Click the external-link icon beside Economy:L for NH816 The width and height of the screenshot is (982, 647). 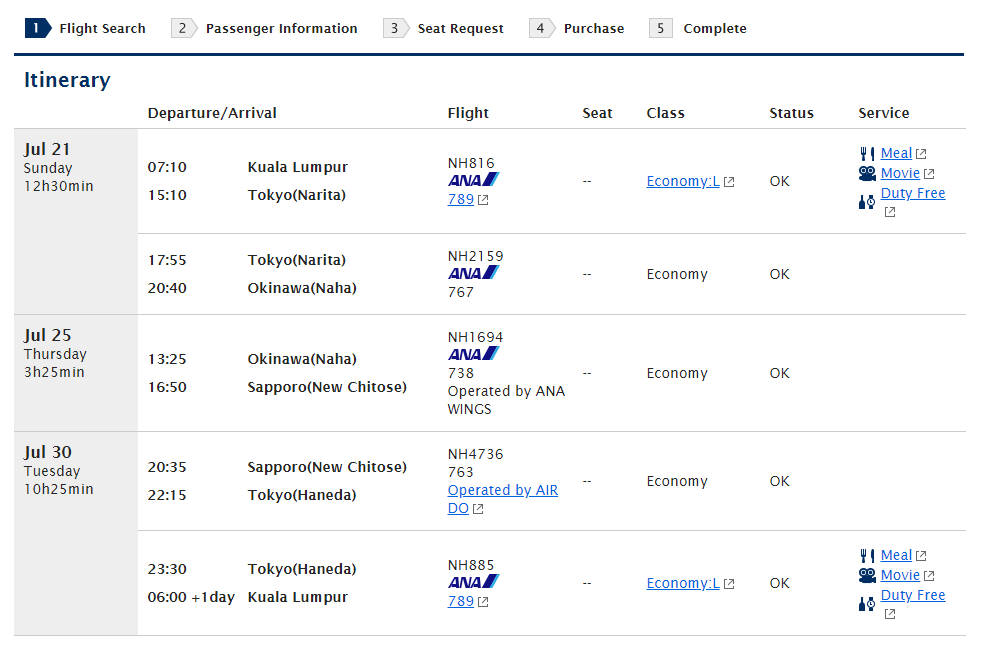point(729,182)
